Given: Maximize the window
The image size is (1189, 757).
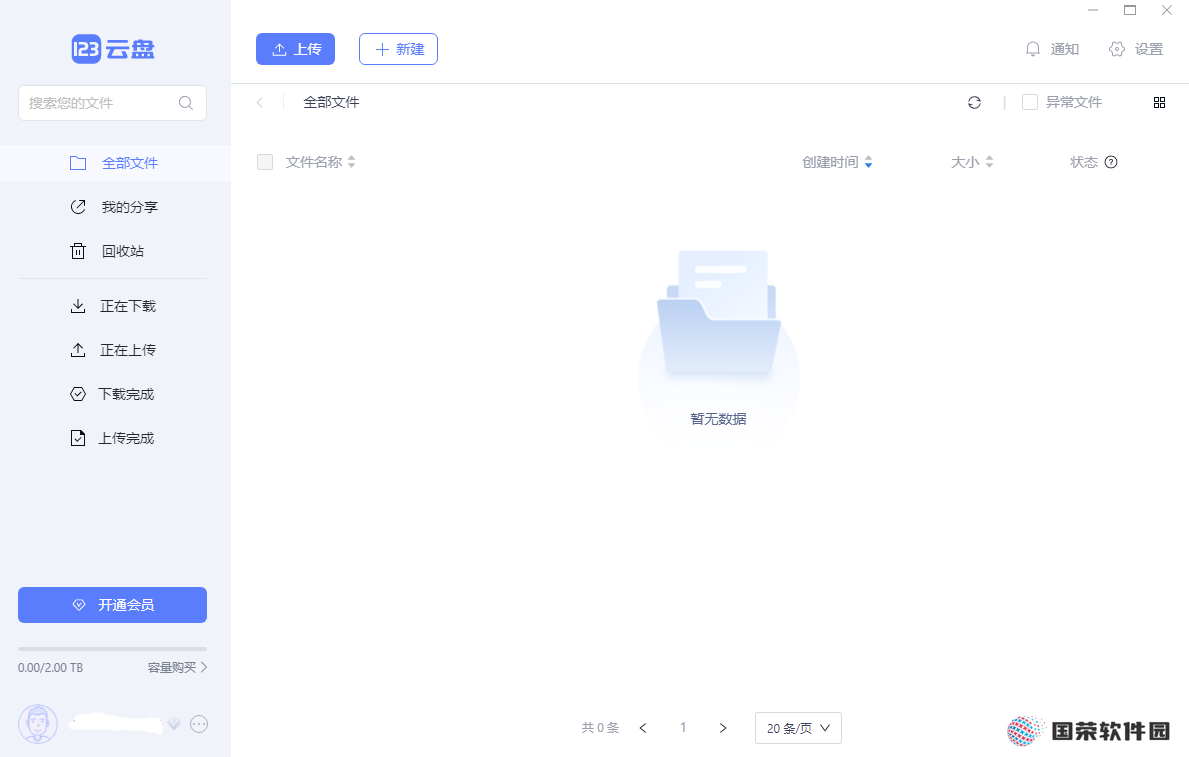Looking at the screenshot, I should pyautogui.click(x=1130, y=10).
